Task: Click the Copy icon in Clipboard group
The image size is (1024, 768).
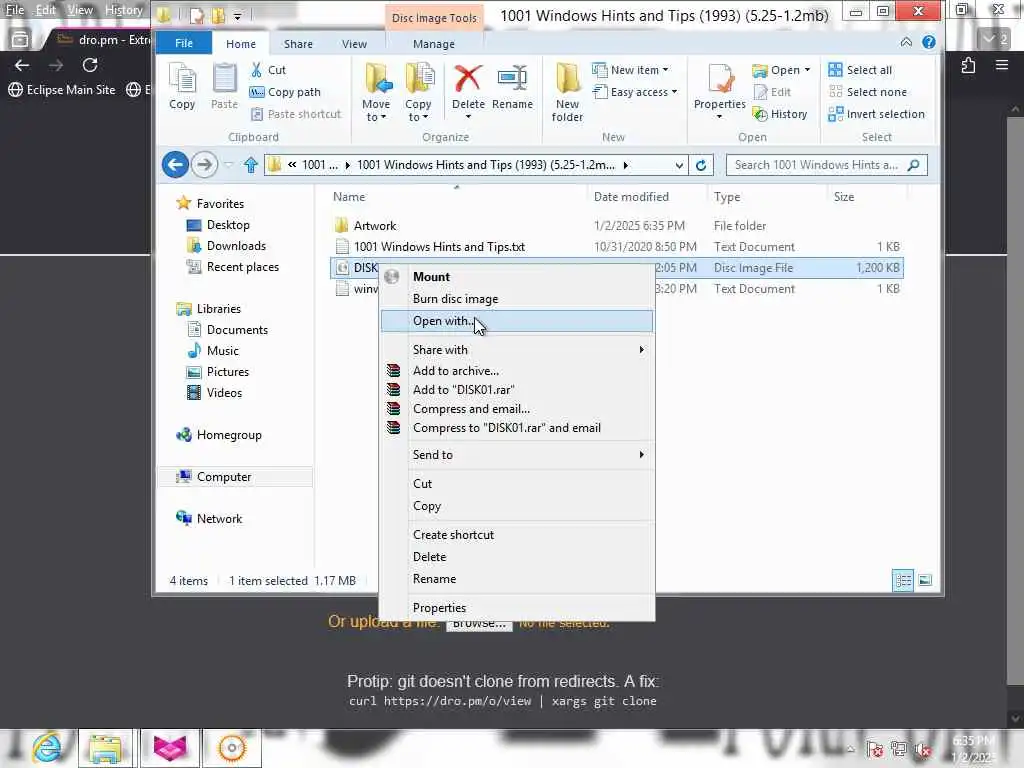Action: [x=182, y=86]
